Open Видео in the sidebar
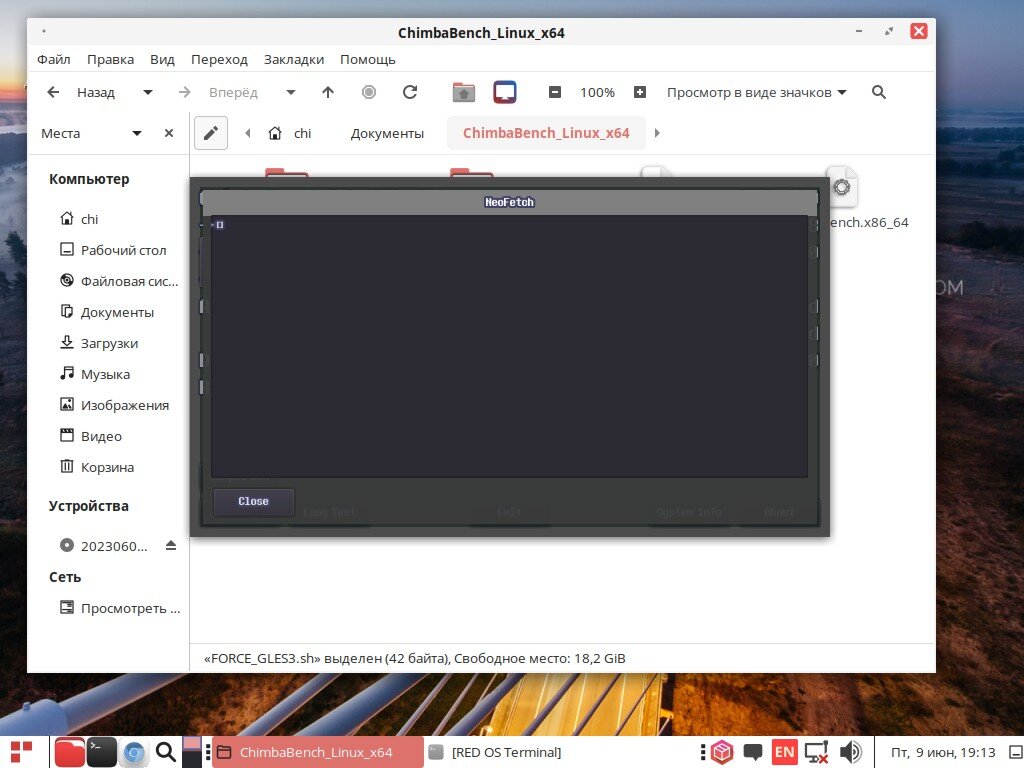This screenshot has width=1024, height=768. click(91, 436)
